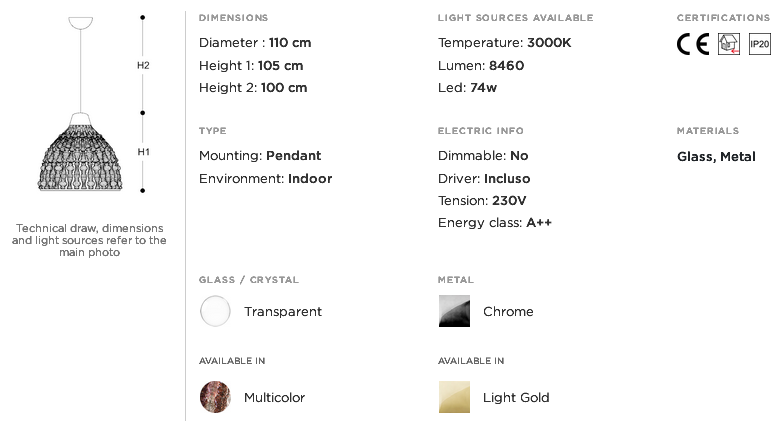Click the pendant lamp technical drawing
Image resolution: width=783 pixels, height=421 pixels.
click(80, 104)
